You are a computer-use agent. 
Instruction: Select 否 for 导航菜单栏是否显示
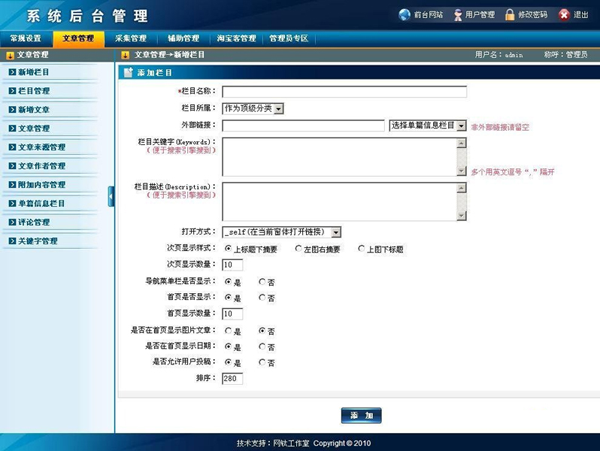(262, 281)
